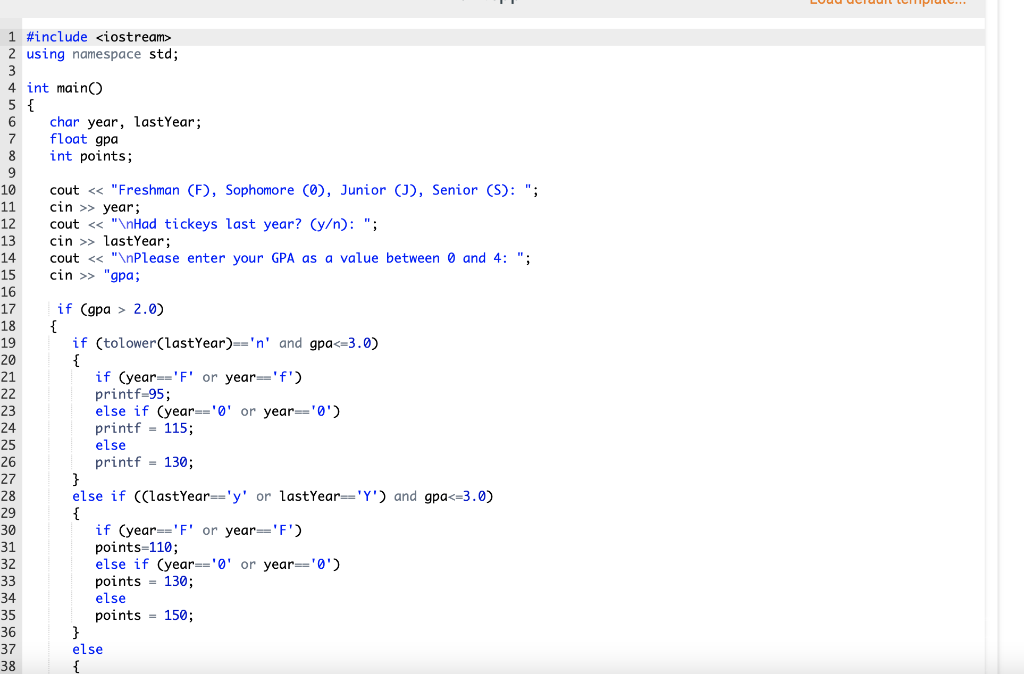Click line number 34 in the gutter
This screenshot has width=1024, height=674.
8,598
